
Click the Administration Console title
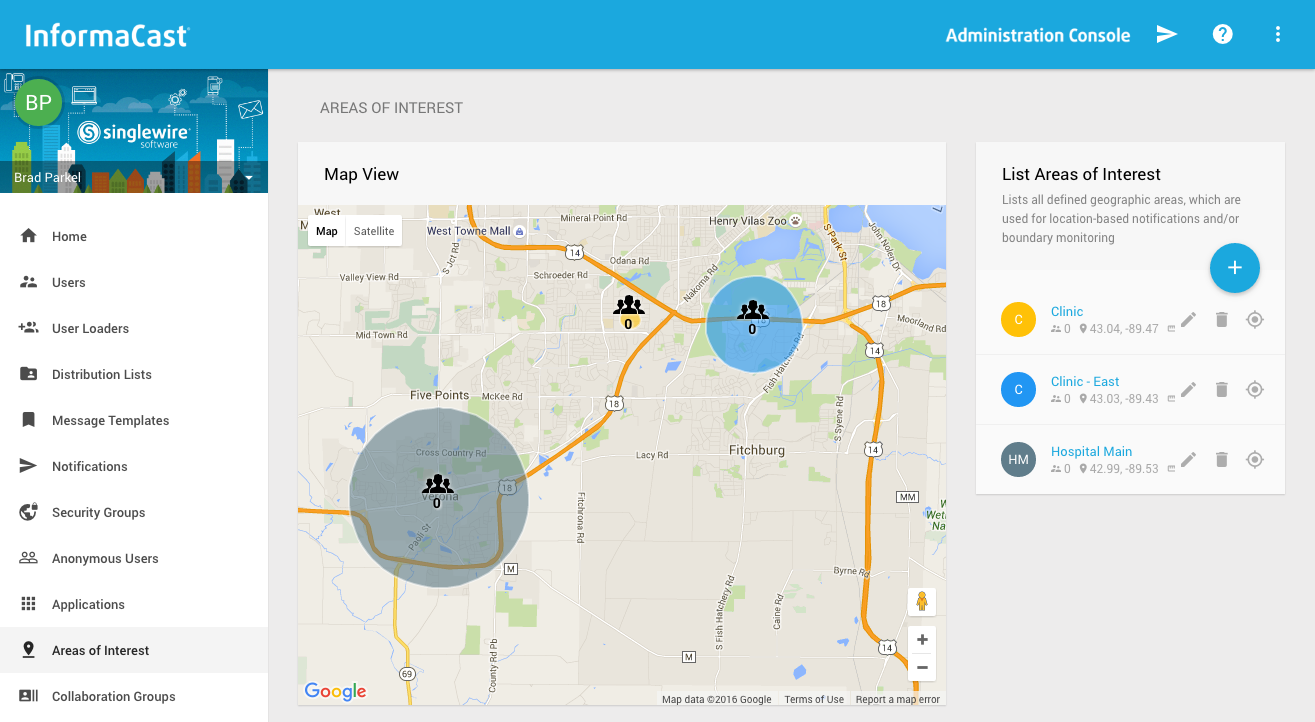point(1038,35)
